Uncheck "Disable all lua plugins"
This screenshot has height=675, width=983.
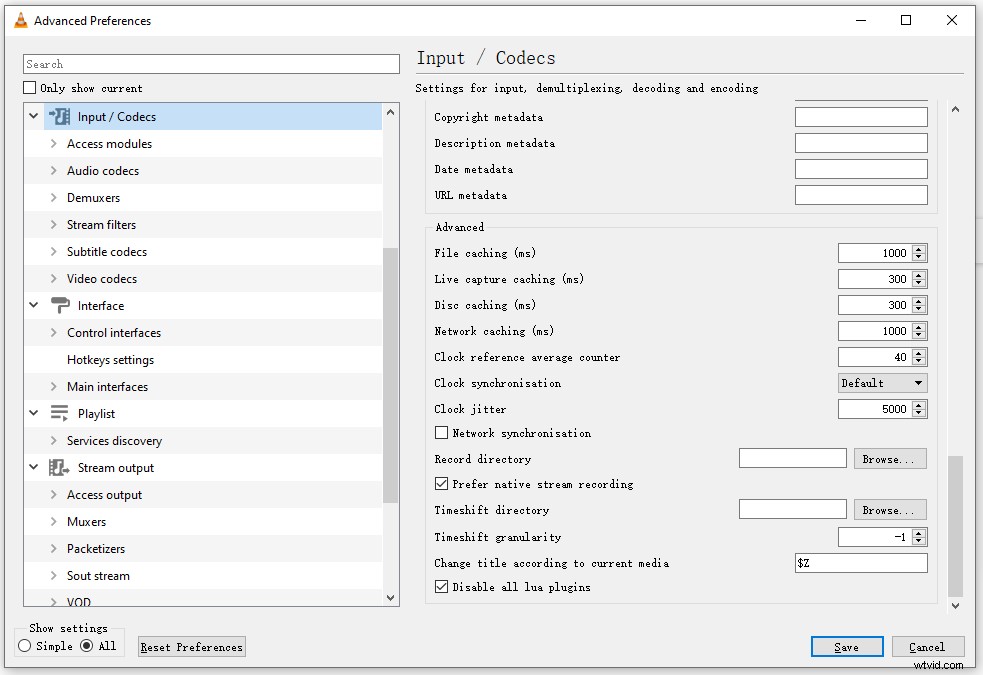(x=442, y=587)
